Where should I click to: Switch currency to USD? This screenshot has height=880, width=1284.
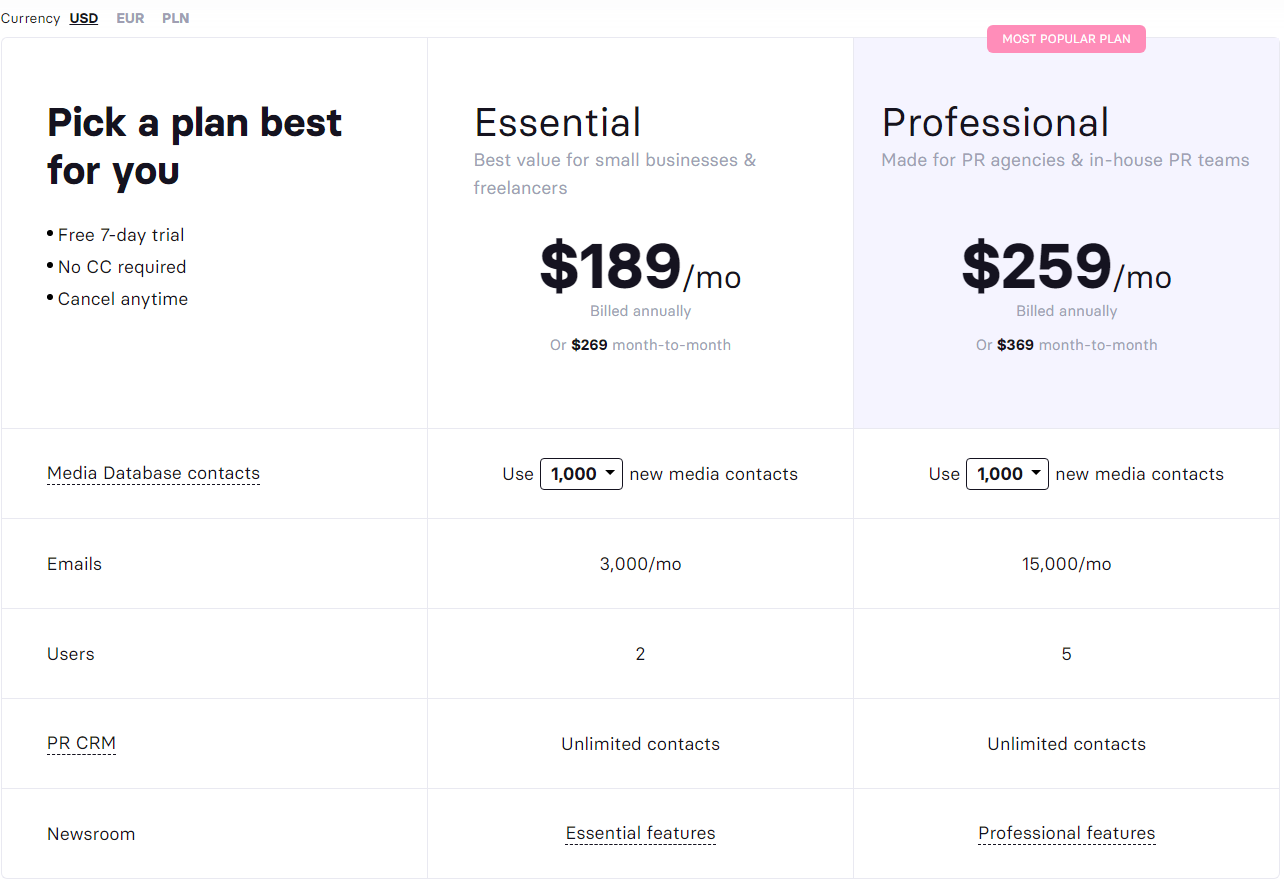84,18
